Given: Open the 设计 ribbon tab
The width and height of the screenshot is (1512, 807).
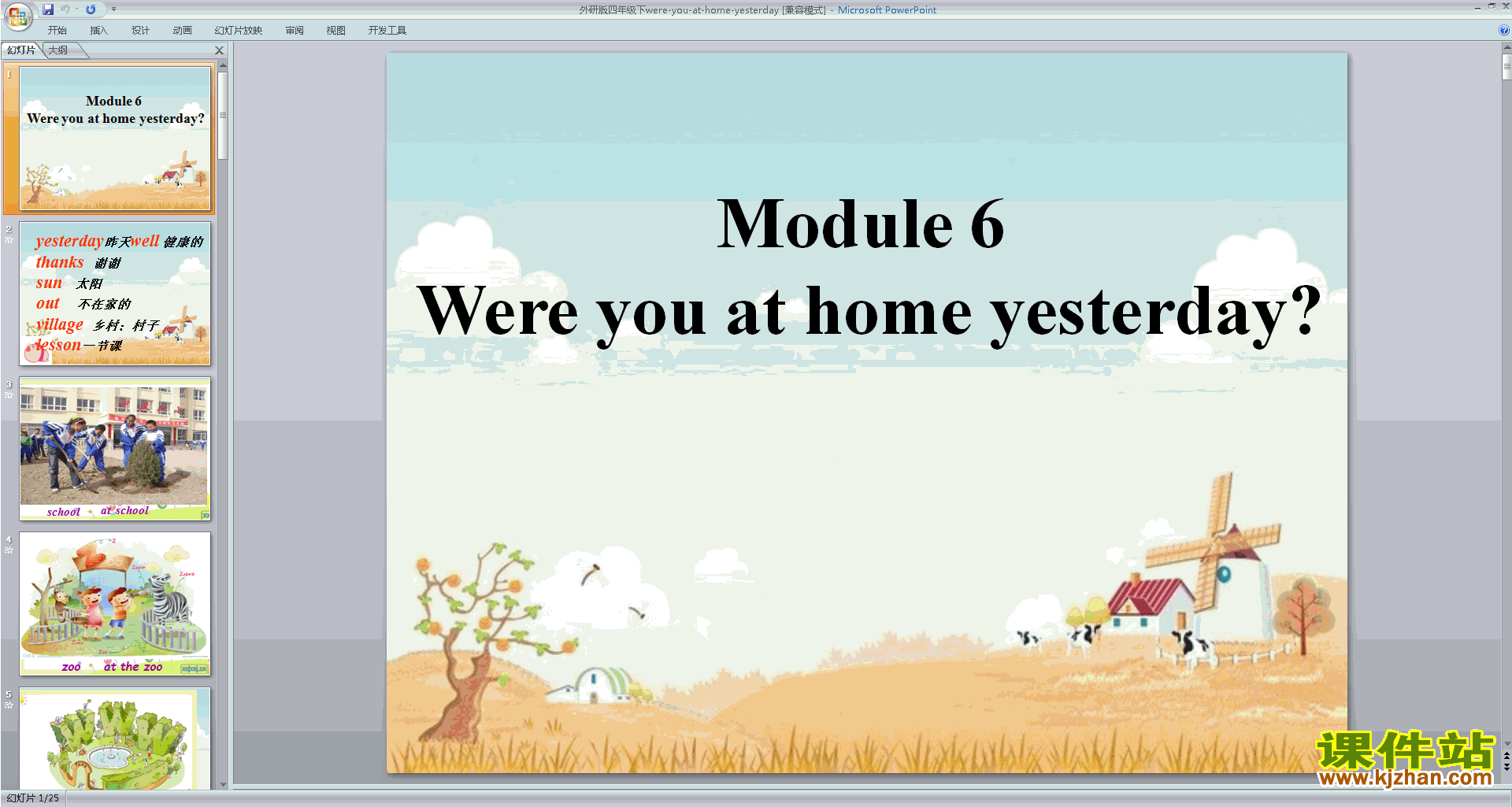Looking at the screenshot, I should tap(140, 31).
